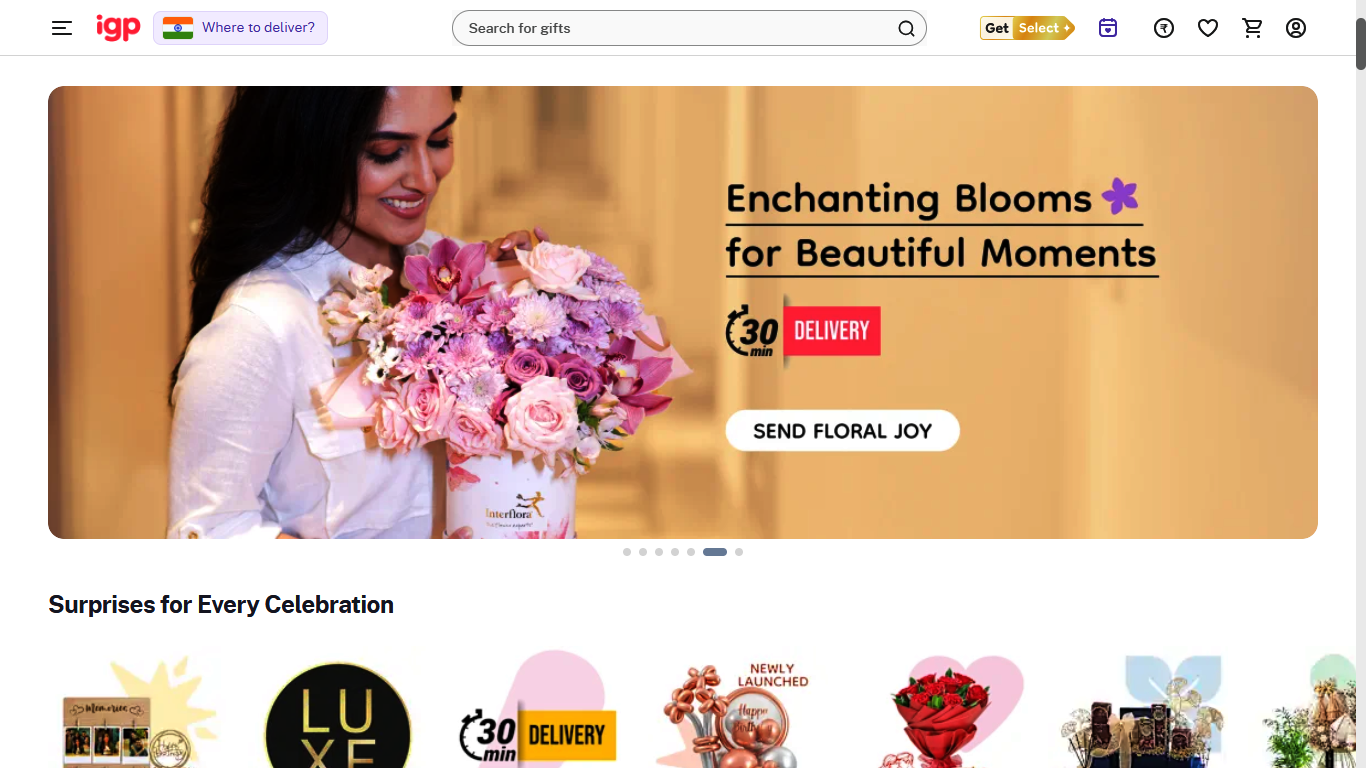This screenshot has height=768, width=1366.
Task: Select the third carousel dot indicator
Action: [659, 552]
